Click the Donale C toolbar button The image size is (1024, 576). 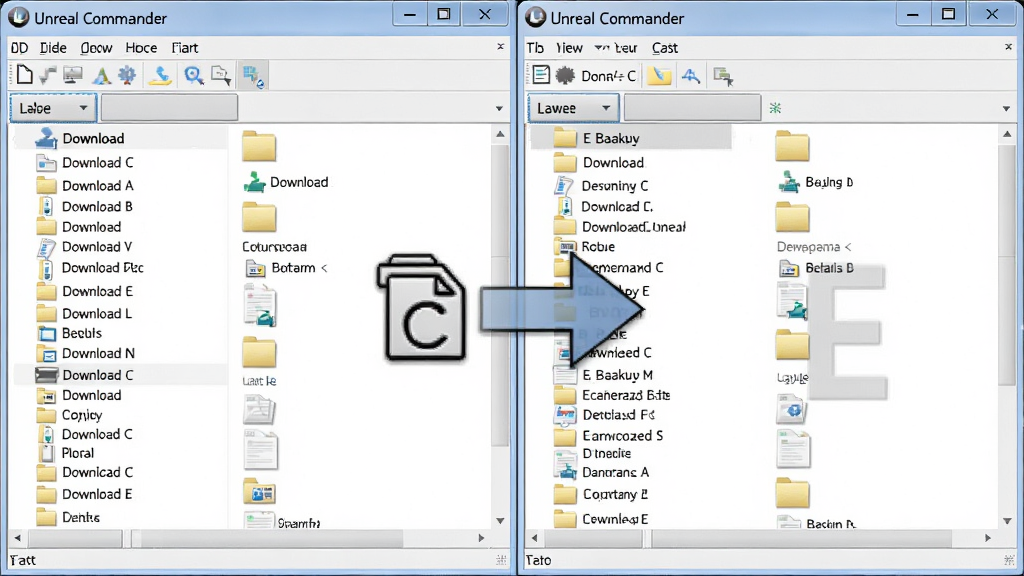coord(608,76)
